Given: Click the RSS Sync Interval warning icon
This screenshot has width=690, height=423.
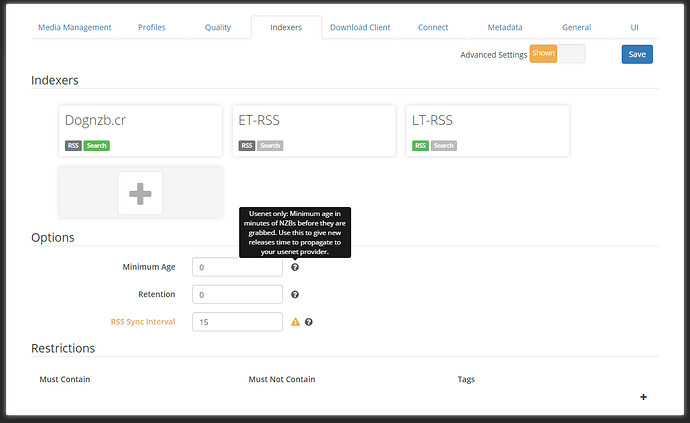Looking at the screenshot, I should pos(295,322).
